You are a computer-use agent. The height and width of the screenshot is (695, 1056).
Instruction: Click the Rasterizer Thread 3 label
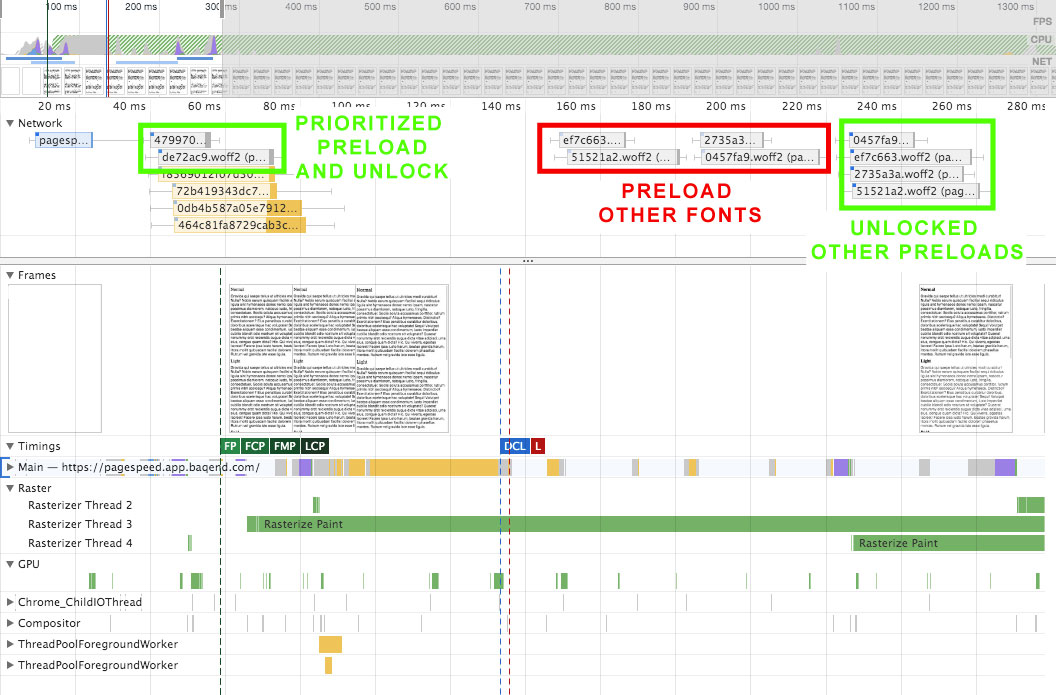point(80,524)
